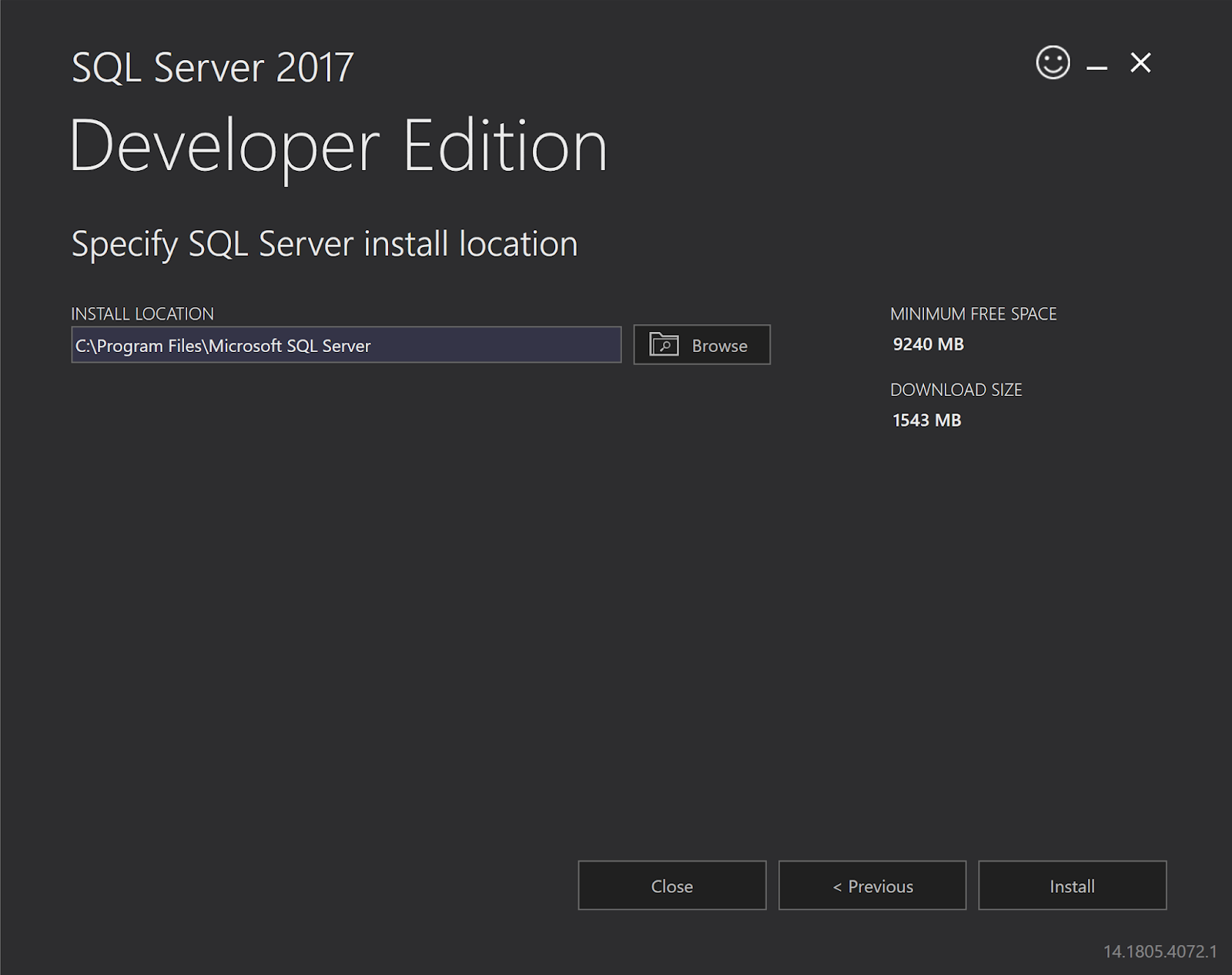Screen dimensions: 1232x975
Task: Click the SQL Server 2017 header text
Action: (x=212, y=68)
